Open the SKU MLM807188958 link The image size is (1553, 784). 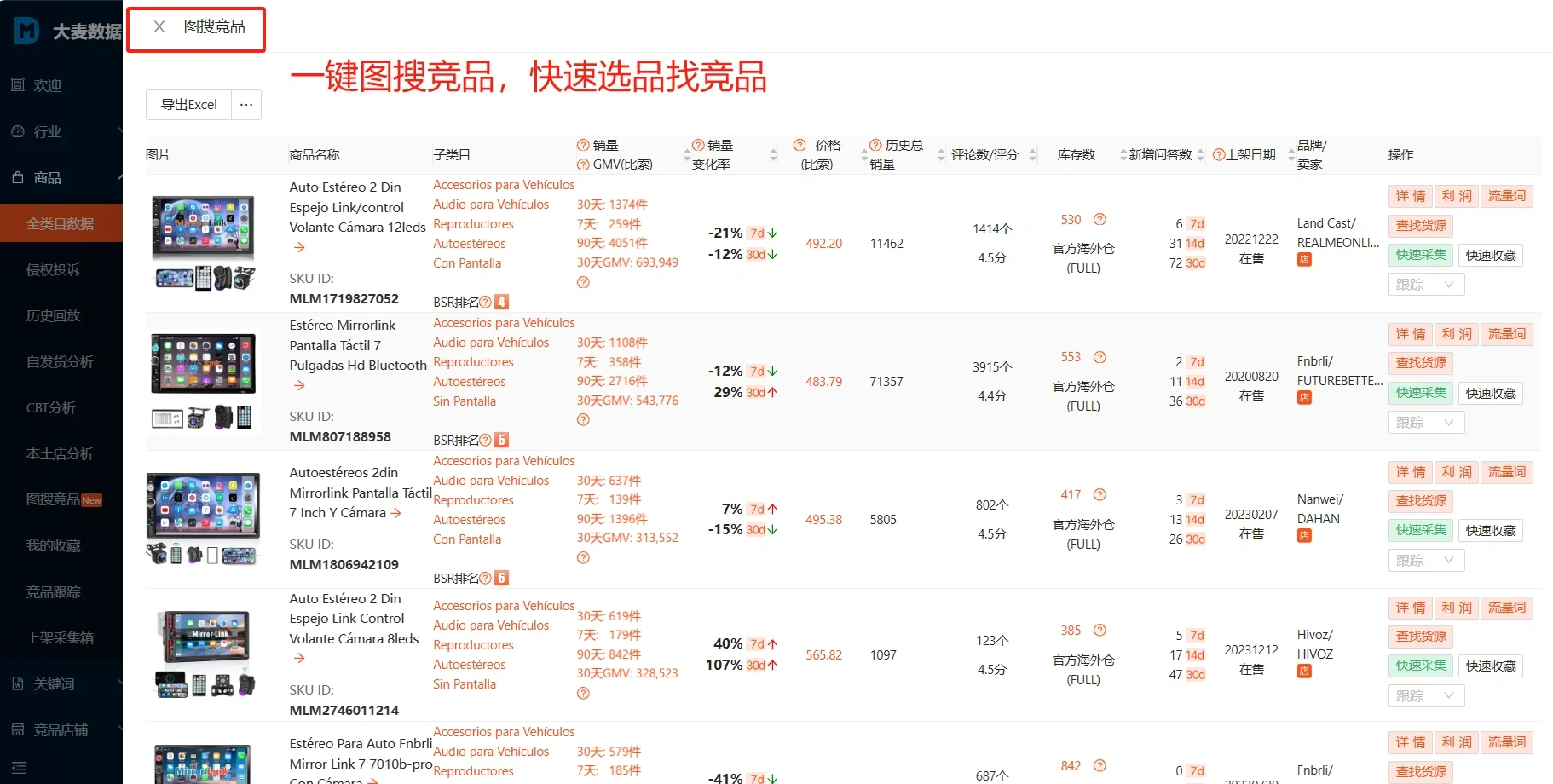coord(340,436)
